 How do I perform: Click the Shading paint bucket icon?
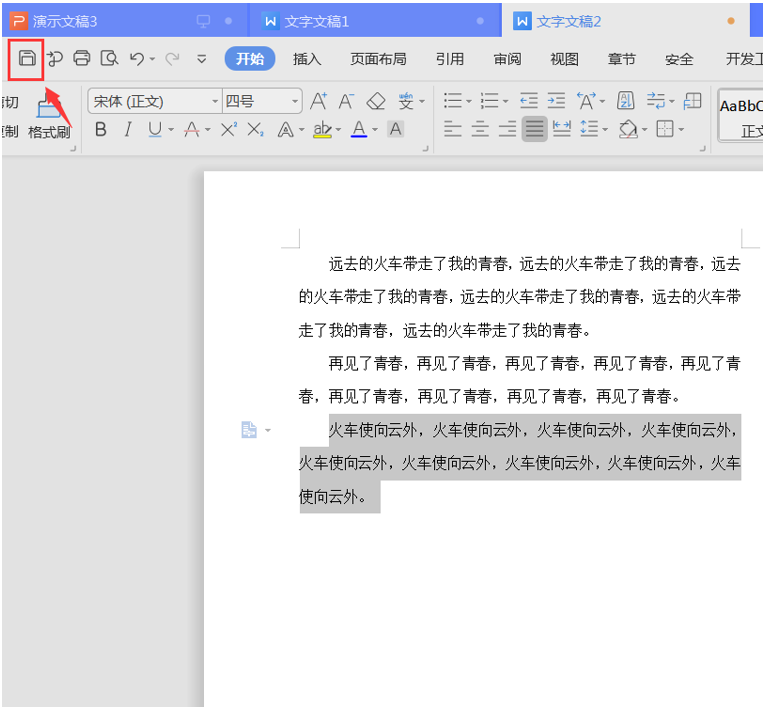[628, 130]
